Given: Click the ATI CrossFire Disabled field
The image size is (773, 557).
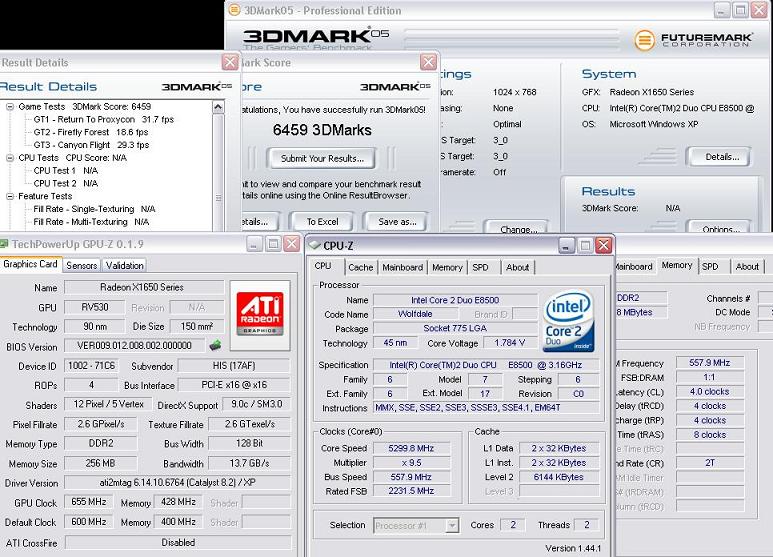Looking at the screenshot, I should 178,542.
